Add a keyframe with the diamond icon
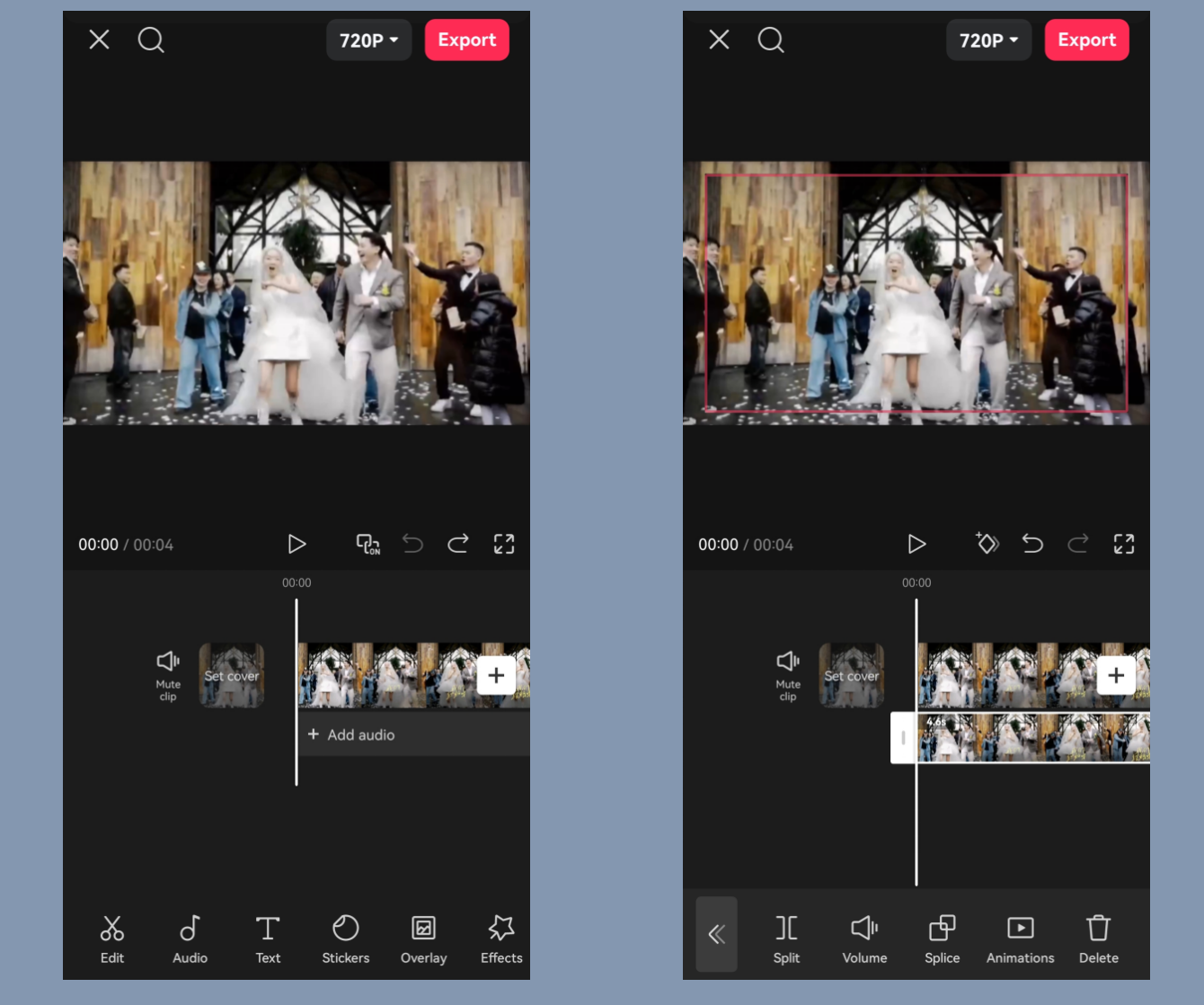 click(x=987, y=544)
